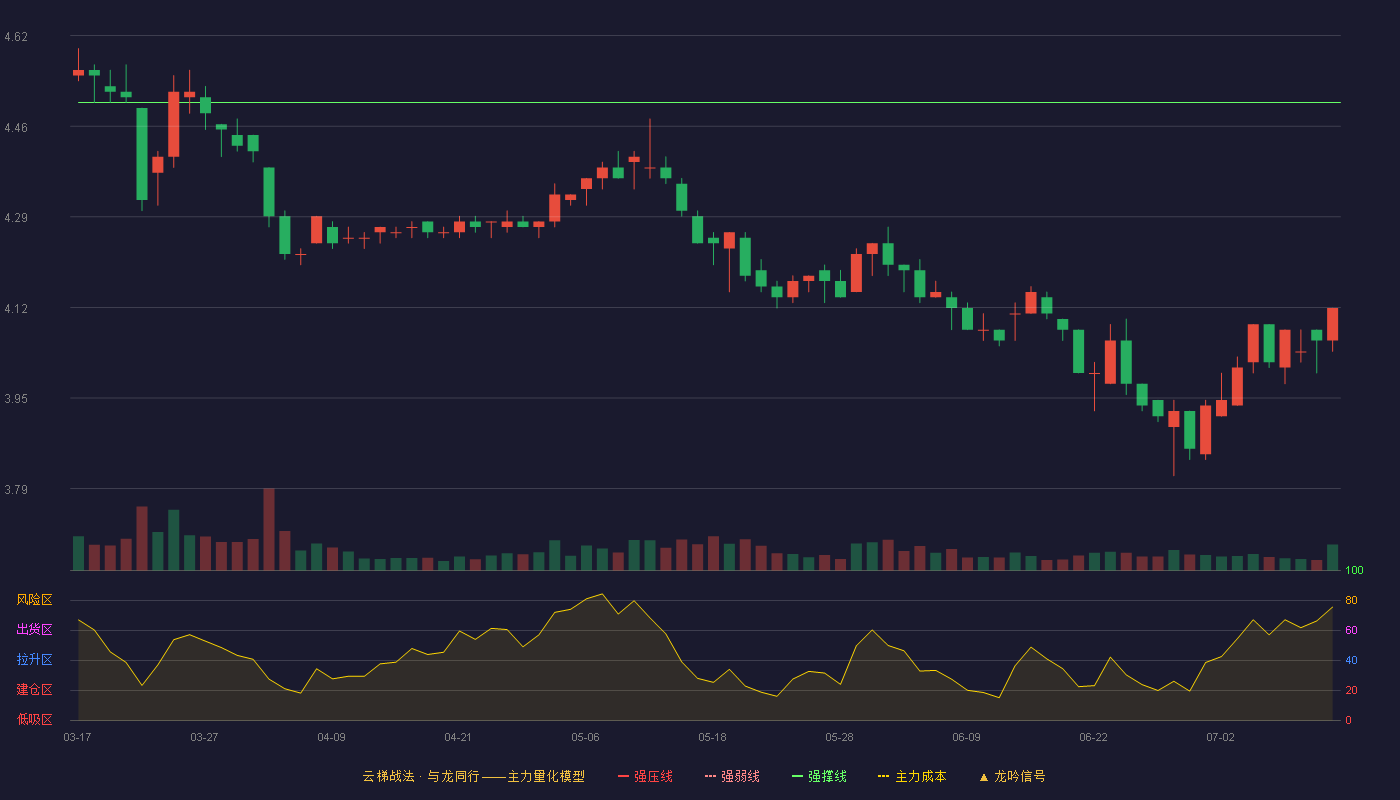Click the 03-17 date label
1400x800 pixels.
click(77, 737)
